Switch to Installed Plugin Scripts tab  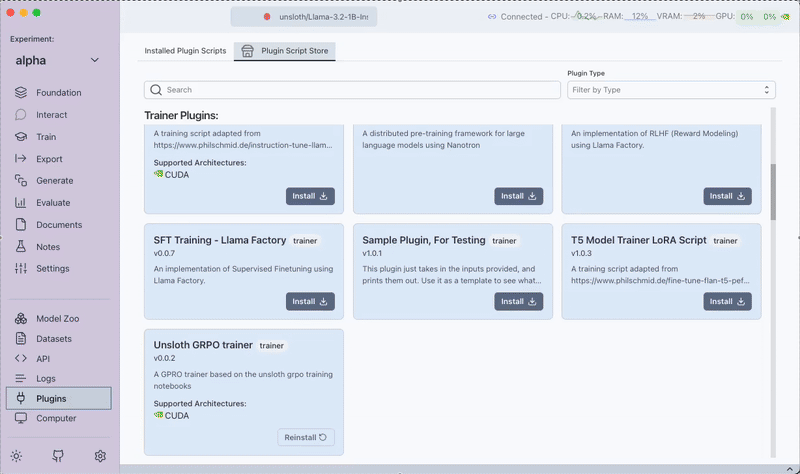click(x=185, y=51)
